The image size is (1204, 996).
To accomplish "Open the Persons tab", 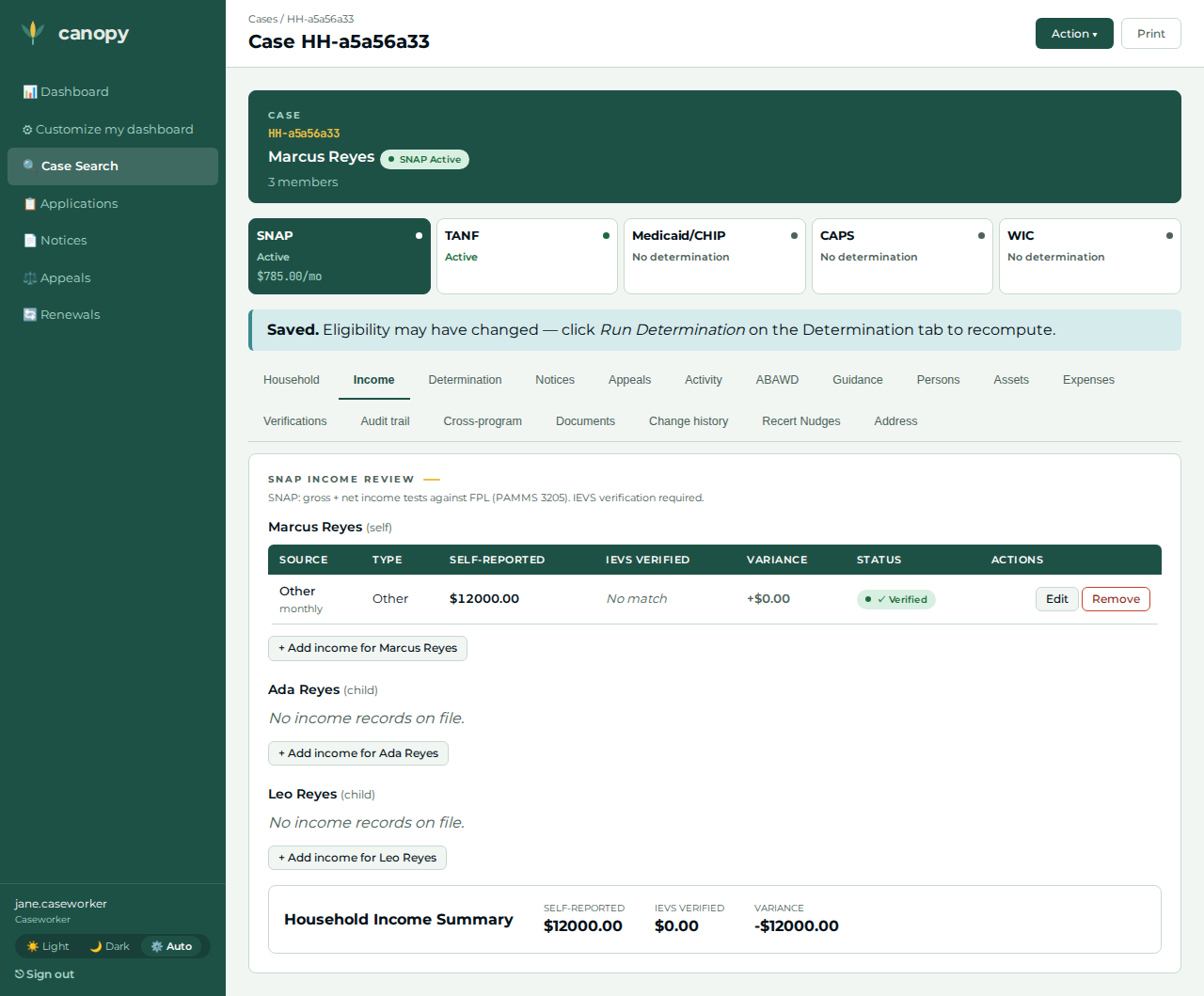I will pos(938,380).
